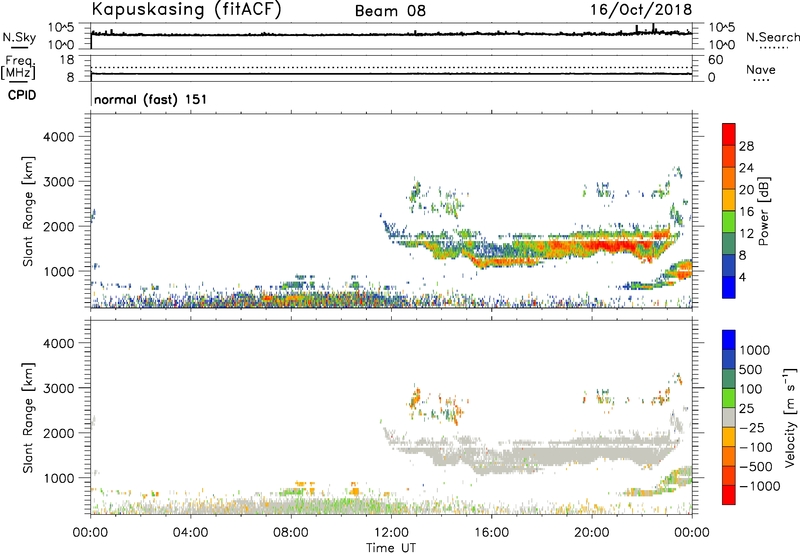Click the Nave legend label
The width and height of the screenshot is (800, 554).
761,69
